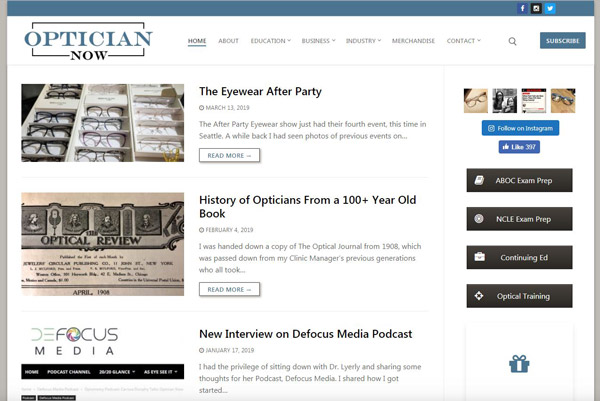Screen dimensions: 600x401
Task: Open The Eyewear After Party article title
Action: tap(260, 91)
